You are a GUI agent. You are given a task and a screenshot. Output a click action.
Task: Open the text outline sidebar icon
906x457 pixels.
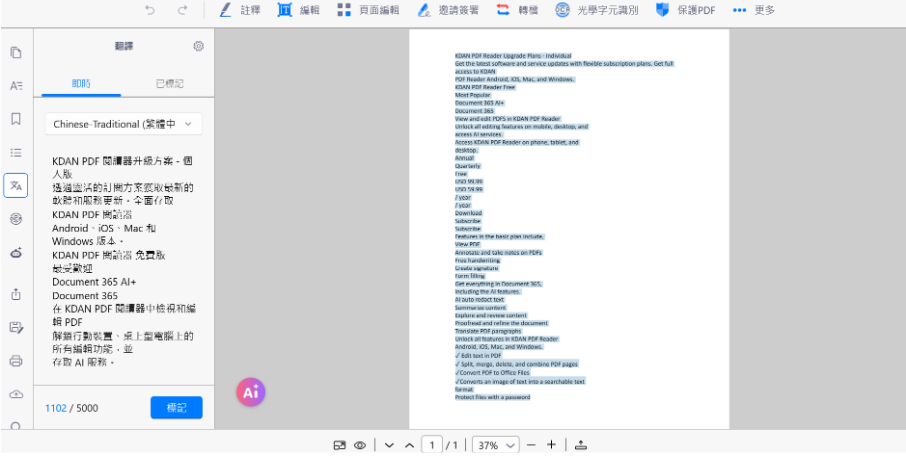16,86
